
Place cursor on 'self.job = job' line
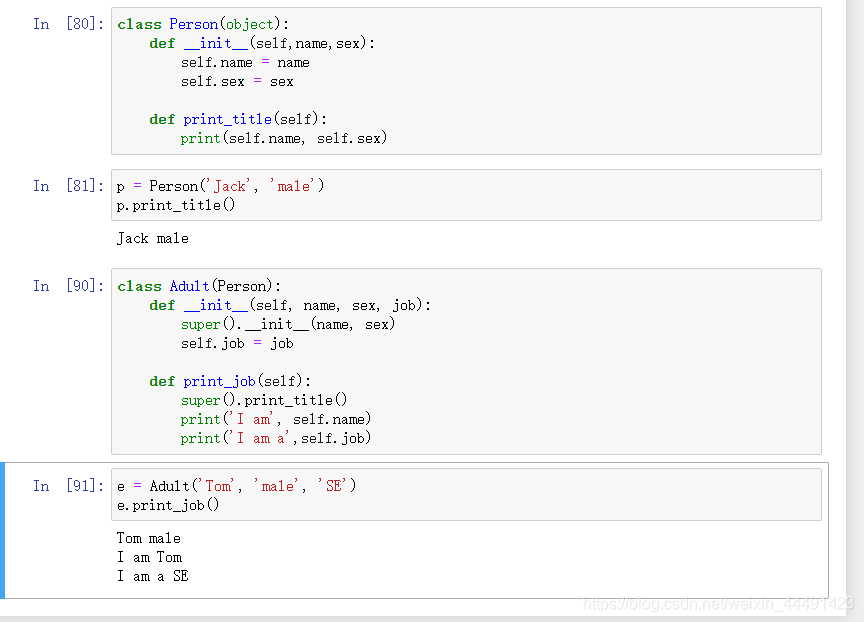point(237,343)
